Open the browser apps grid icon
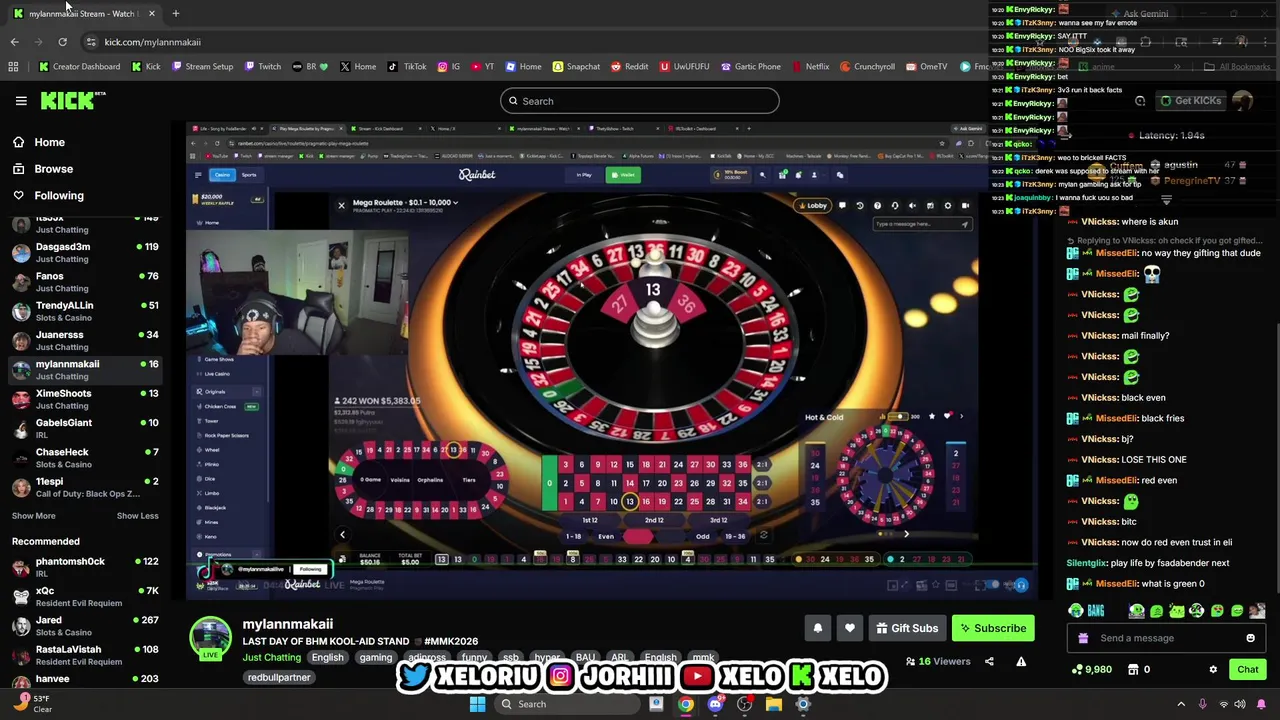This screenshot has width=1280, height=720. (13, 67)
